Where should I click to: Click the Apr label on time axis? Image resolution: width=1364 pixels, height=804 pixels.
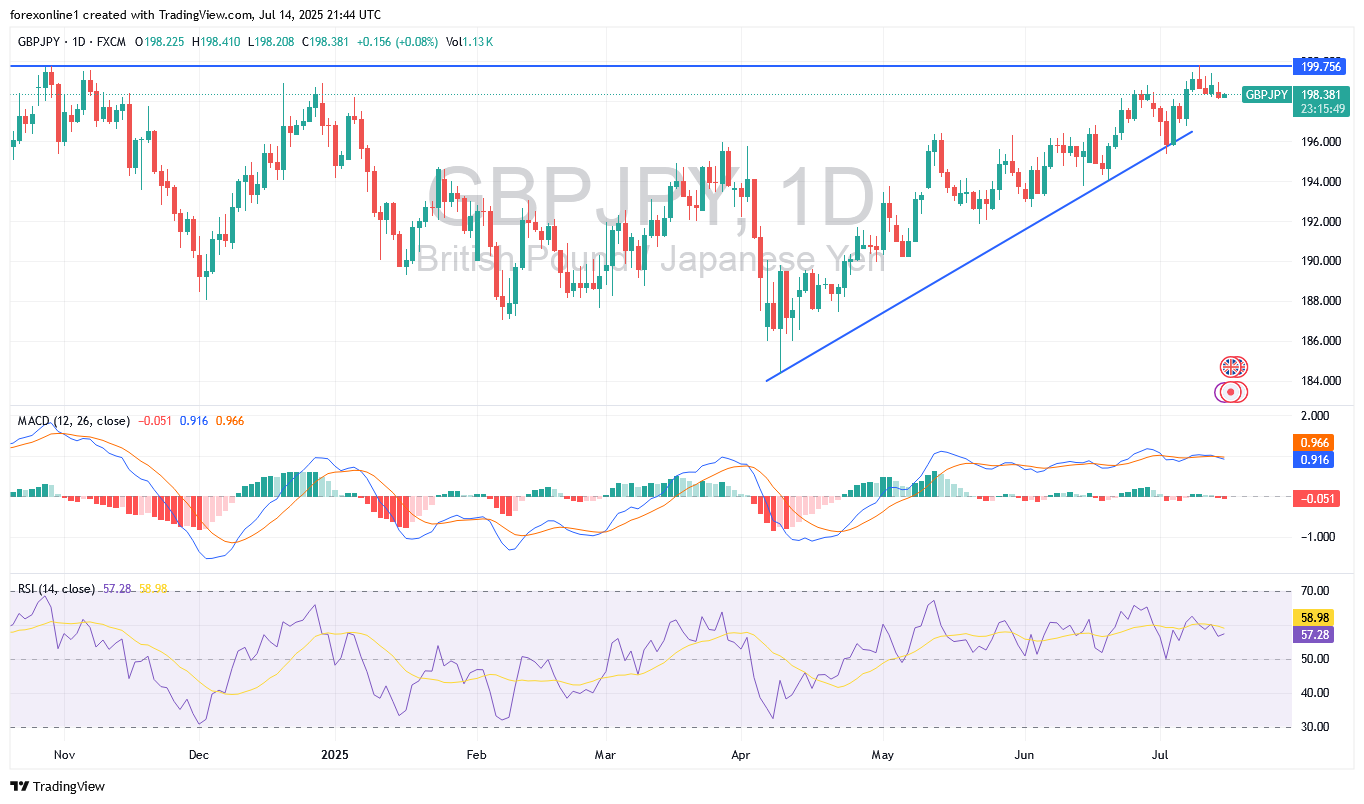click(741, 754)
